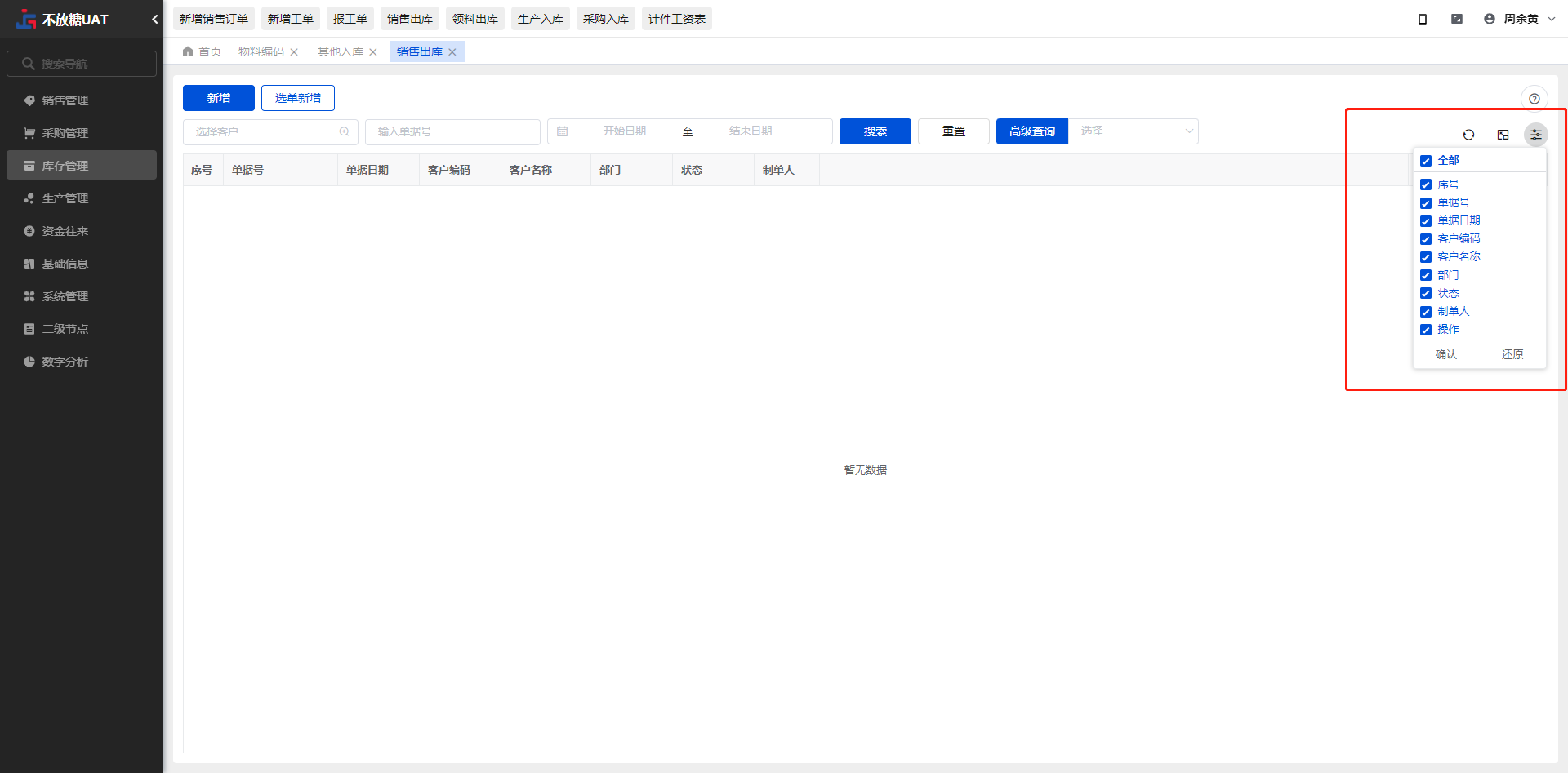Screen dimensions: 1568x773
Task: Click the 重置 button
Action: 954,131
